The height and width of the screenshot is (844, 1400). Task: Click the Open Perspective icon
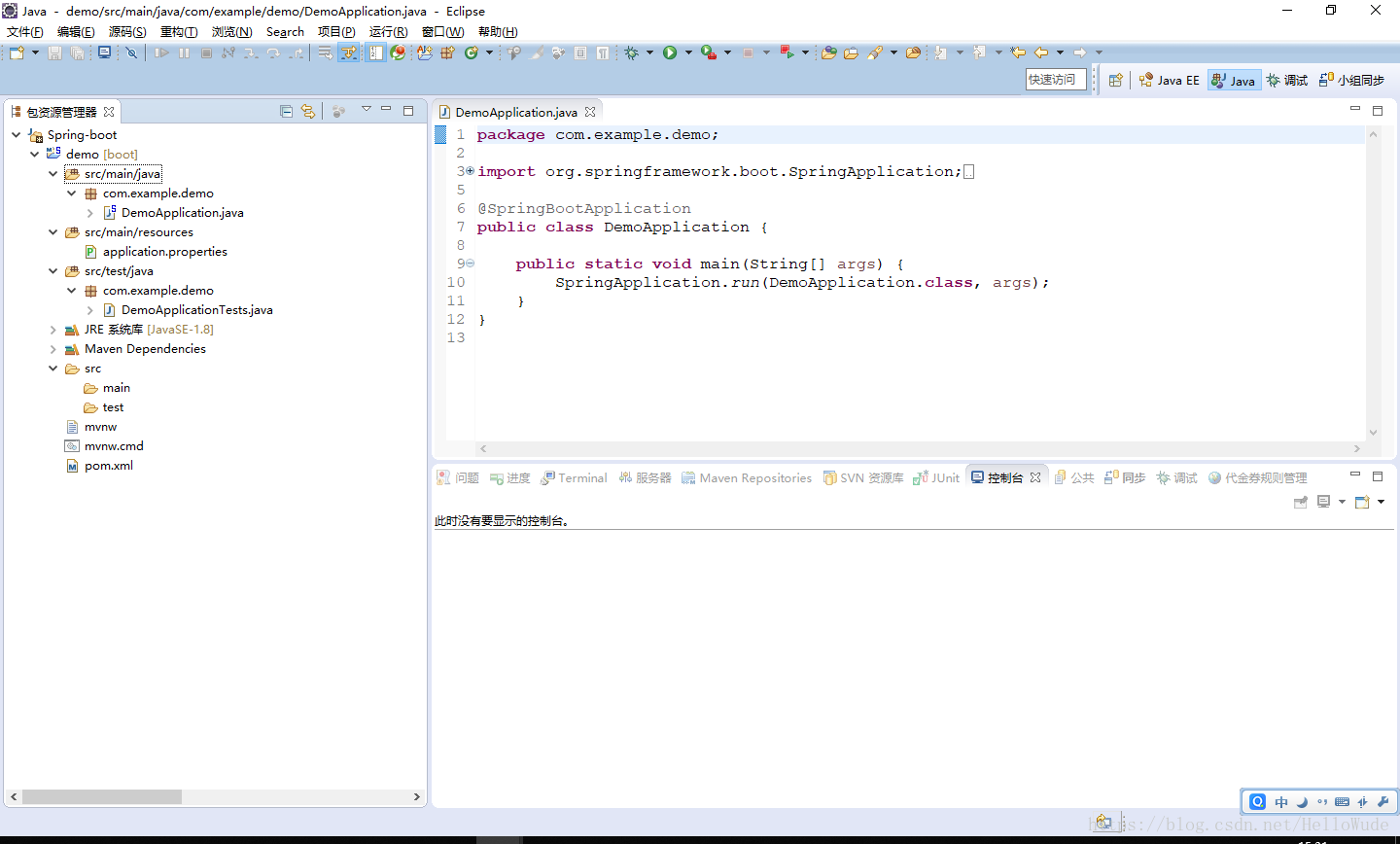tap(1116, 80)
